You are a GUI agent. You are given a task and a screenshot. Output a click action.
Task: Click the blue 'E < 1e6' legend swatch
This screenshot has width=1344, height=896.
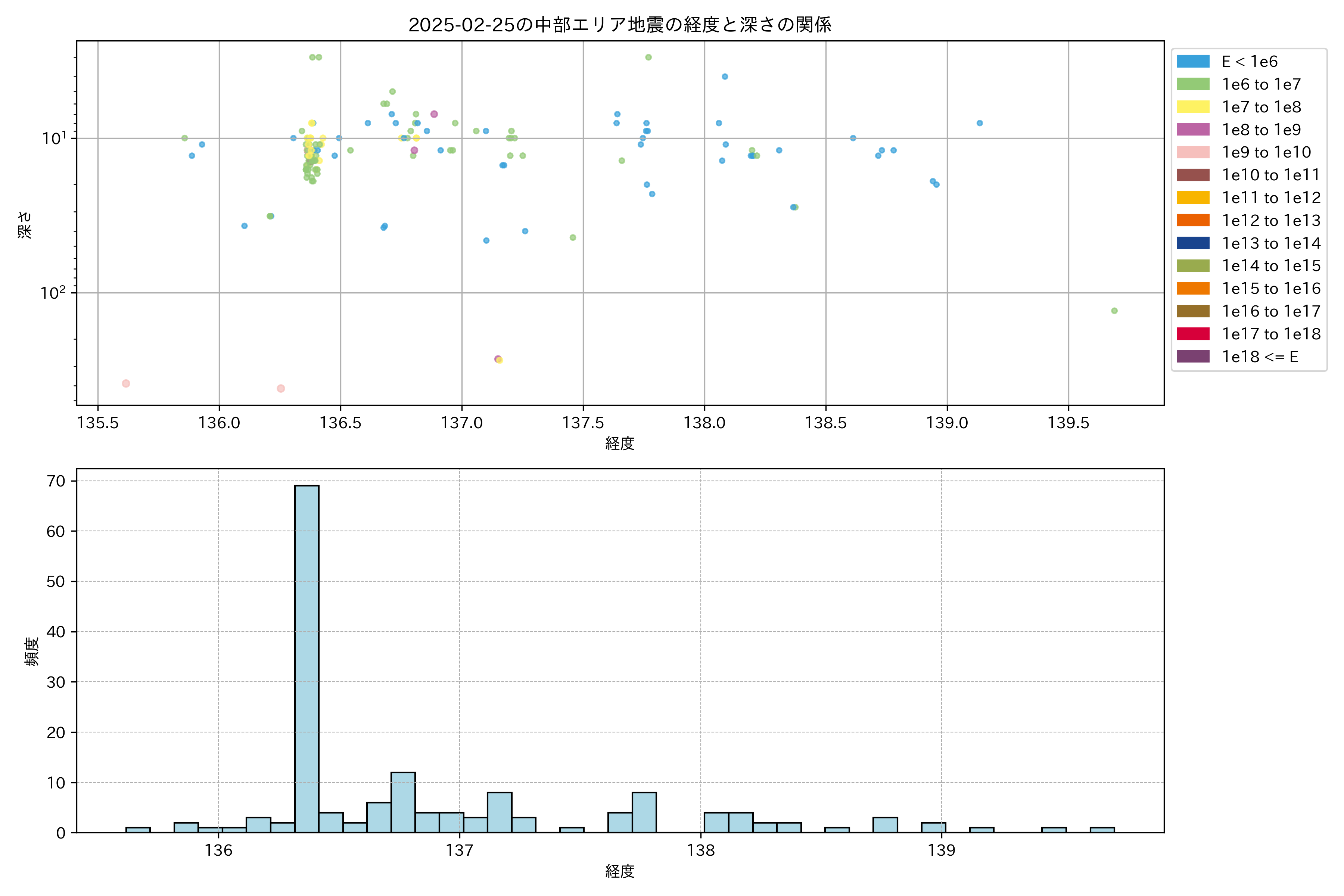[x=1192, y=62]
